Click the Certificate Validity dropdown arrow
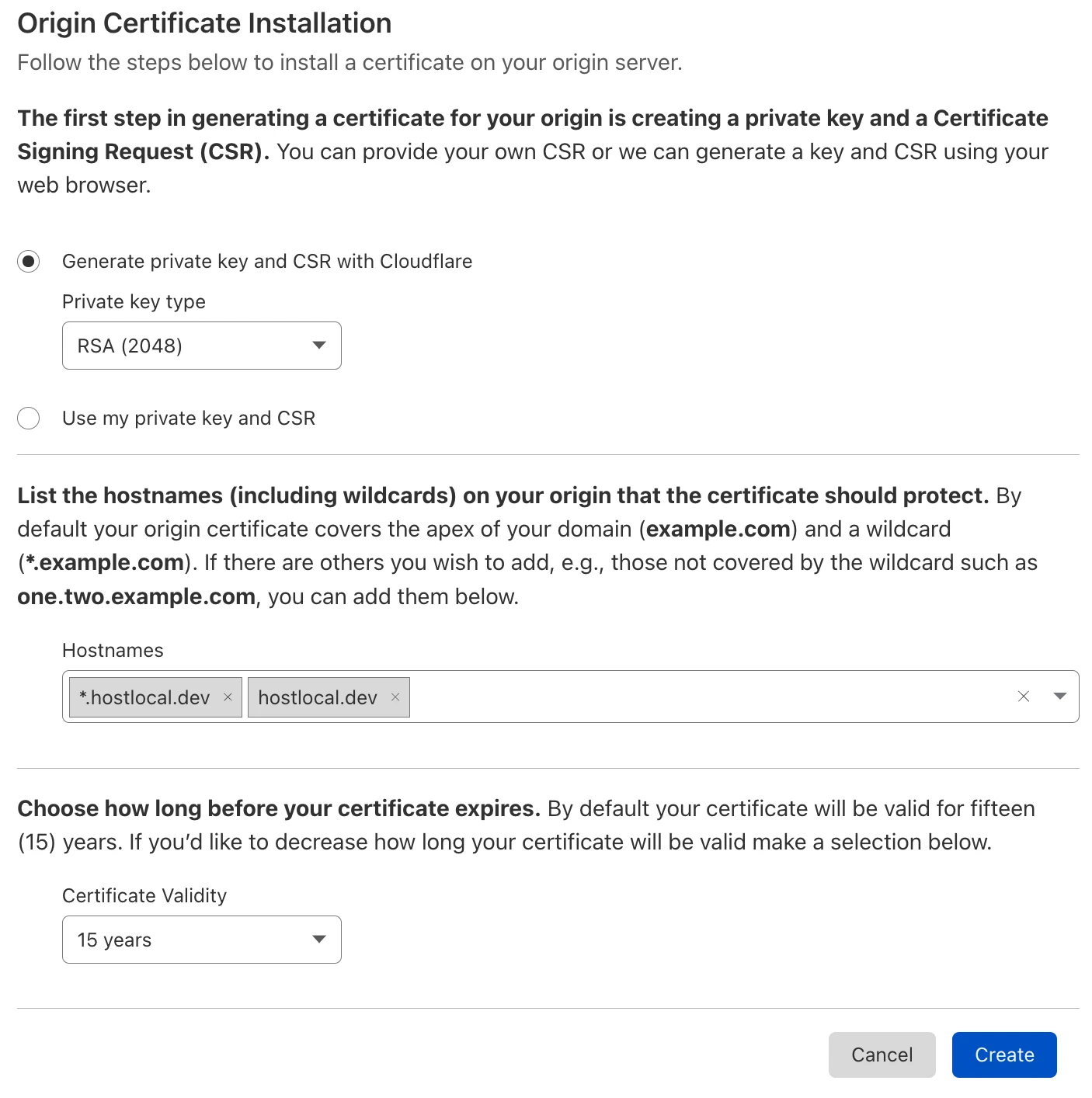The height and width of the screenshot is (1098, 1092). tap(318, 940)
